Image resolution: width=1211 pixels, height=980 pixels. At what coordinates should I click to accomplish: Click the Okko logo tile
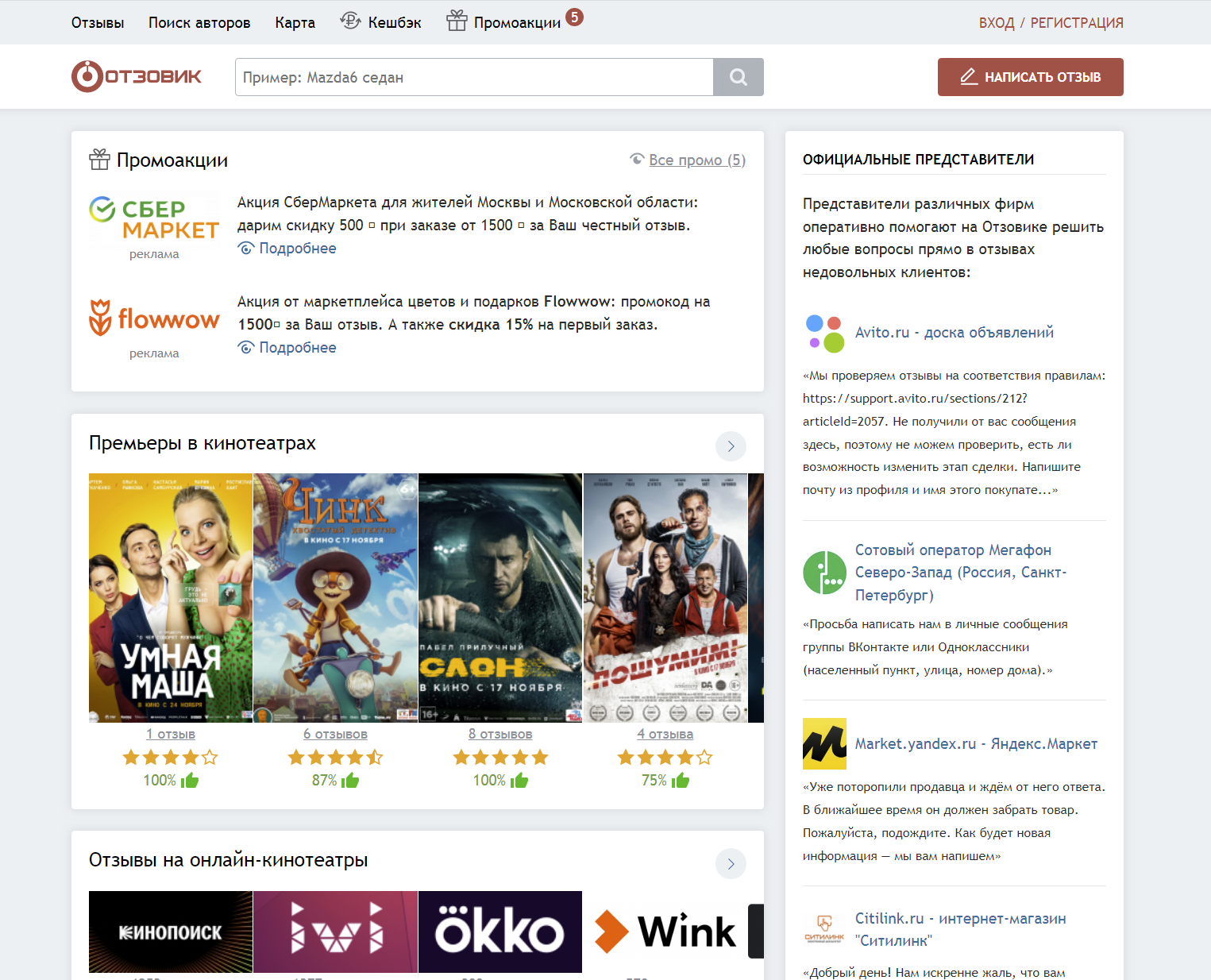point(500,932)
